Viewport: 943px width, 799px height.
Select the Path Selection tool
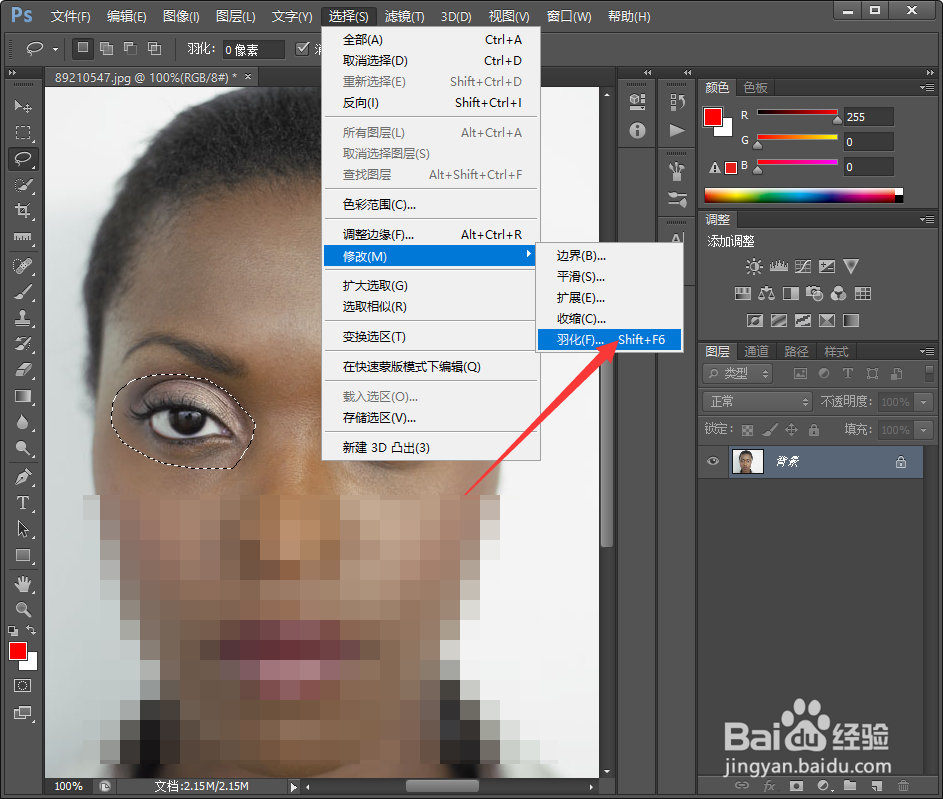(x=23, y=529)
